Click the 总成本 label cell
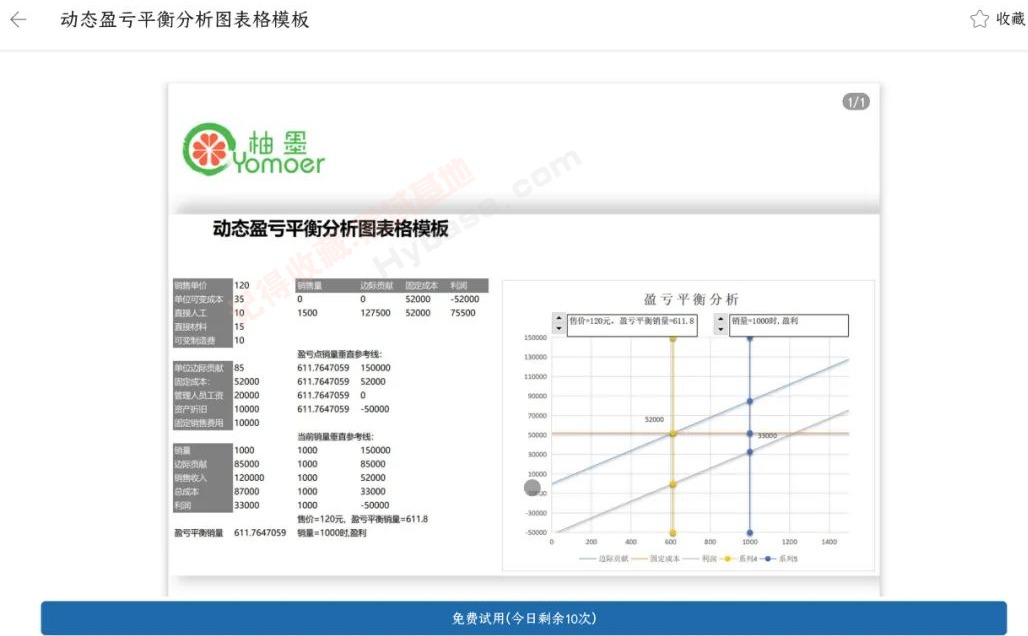Image resolution: width=1028 pixels, height=636 pixels. pos(203,492)
